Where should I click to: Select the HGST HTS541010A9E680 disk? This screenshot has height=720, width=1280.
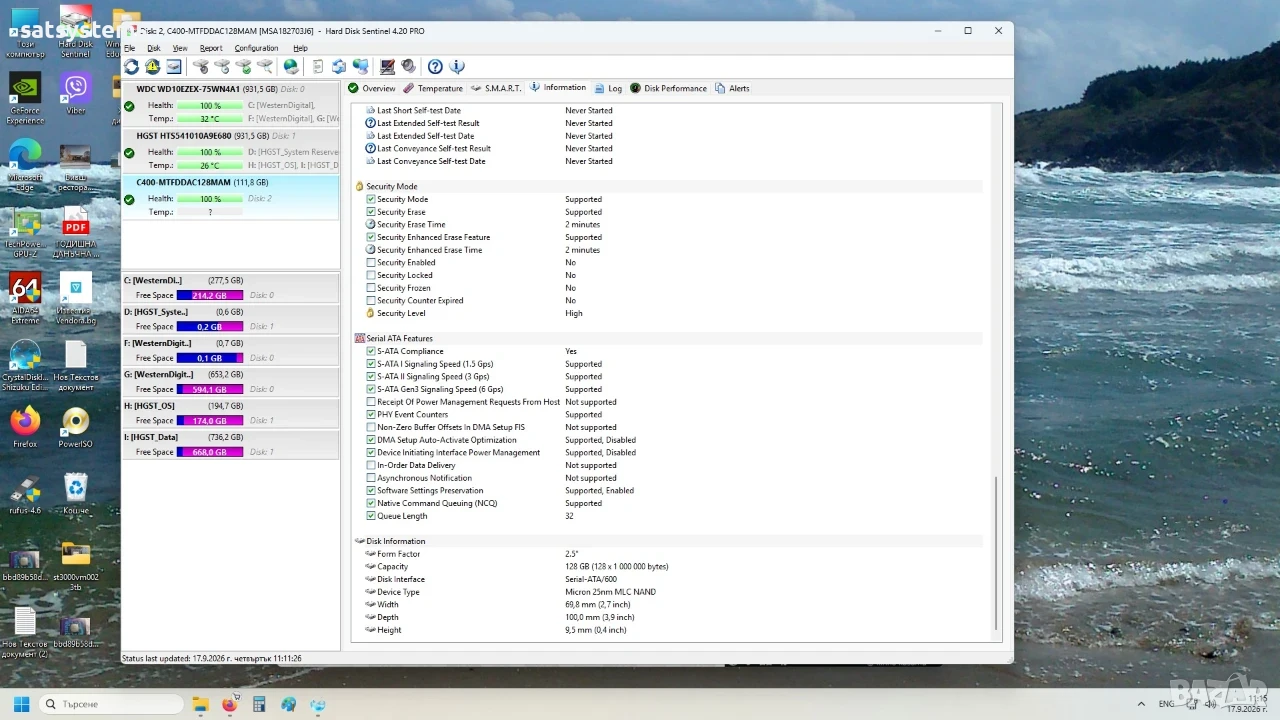[x=230, y=150]
